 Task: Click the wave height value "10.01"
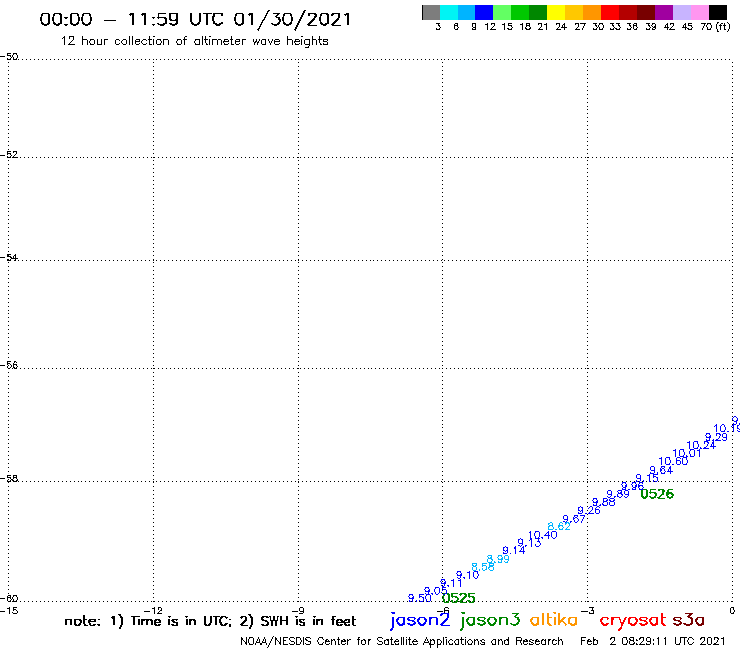pos(687,453)
